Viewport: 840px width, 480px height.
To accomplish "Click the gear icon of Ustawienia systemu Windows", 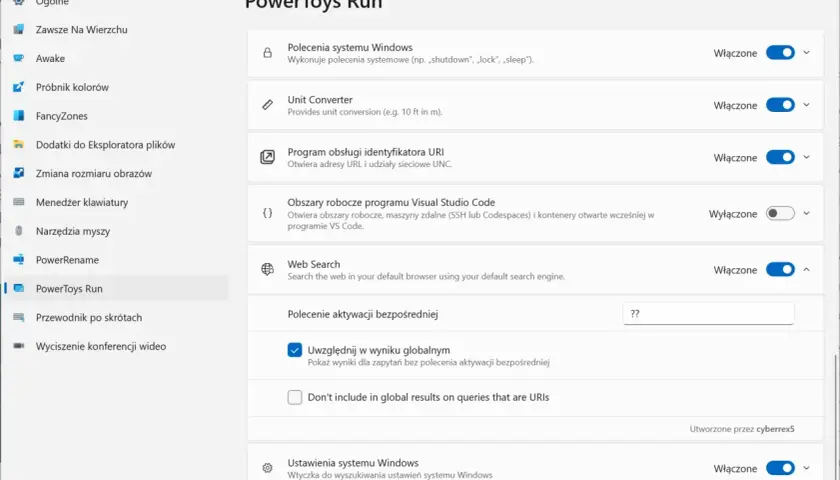I will click(267, 468).
